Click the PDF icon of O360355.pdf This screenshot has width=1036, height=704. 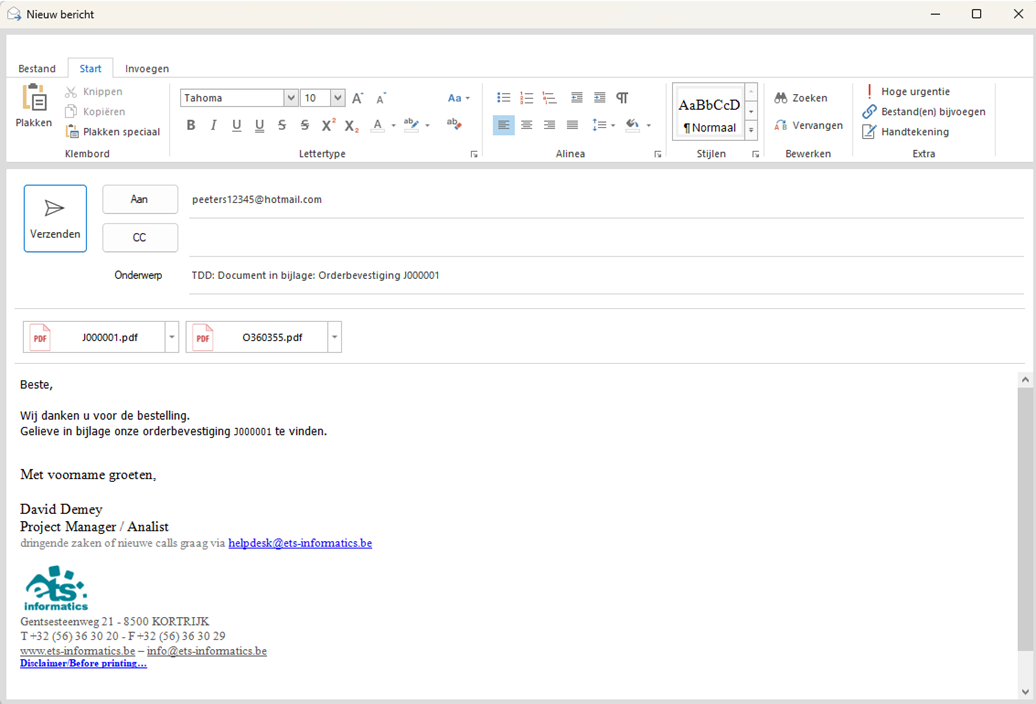click(203, 337)
